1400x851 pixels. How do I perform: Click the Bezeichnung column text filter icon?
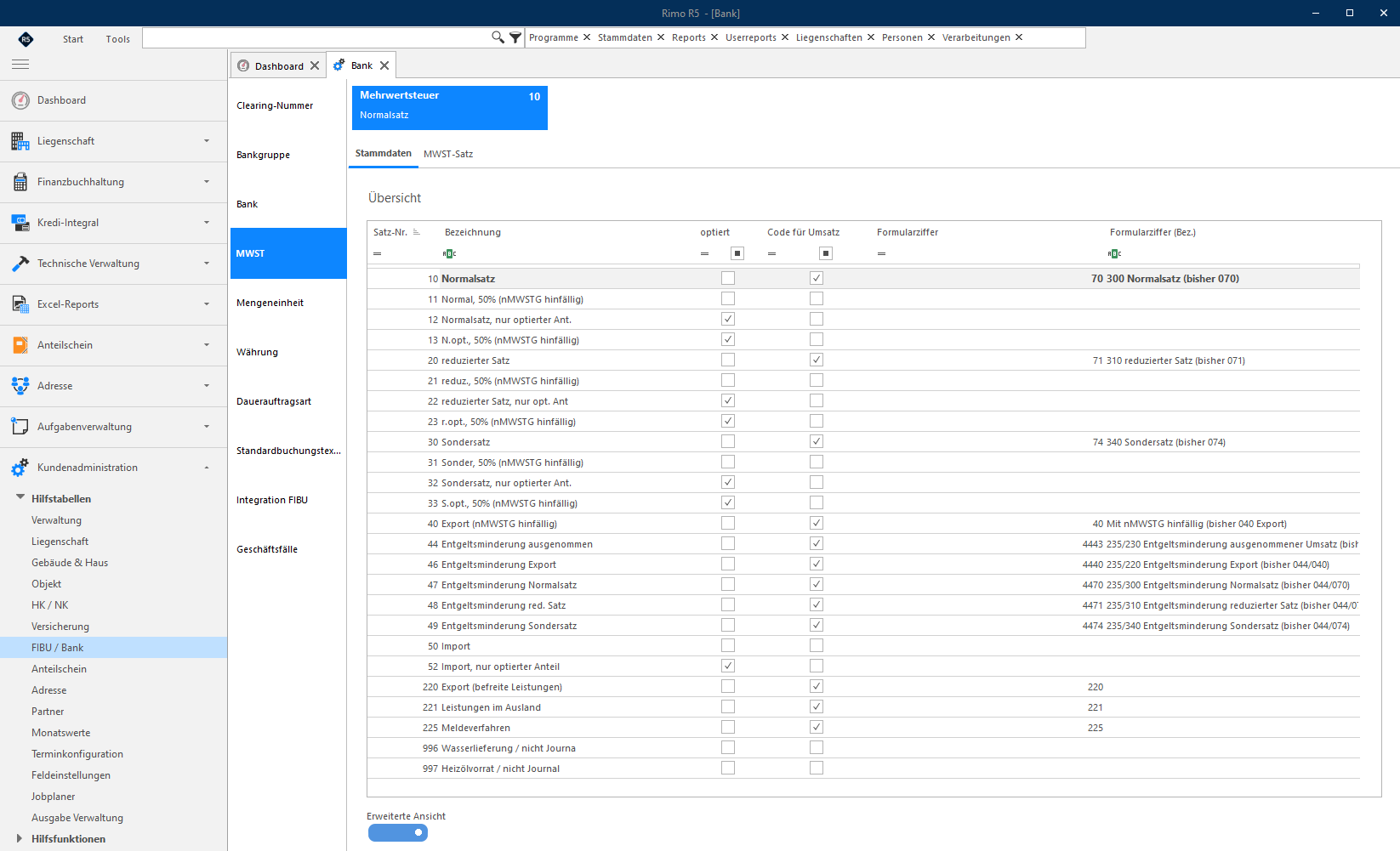click(x=449, y=253)
